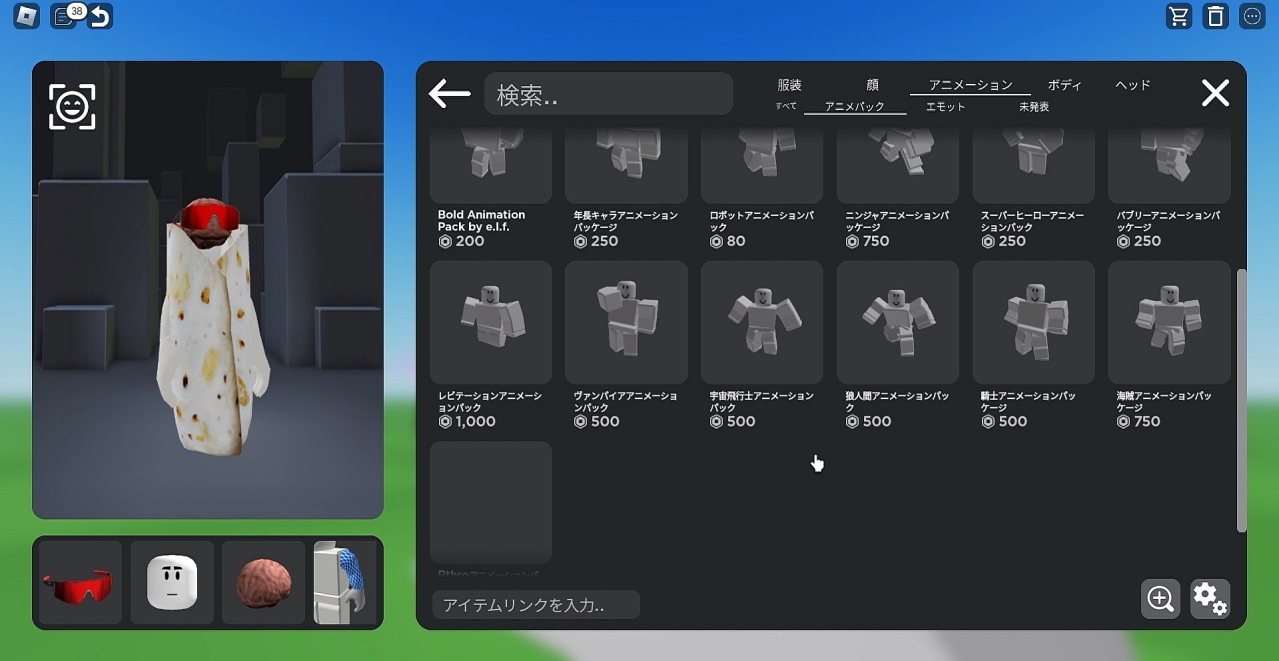Viewport: 1279px width, 661px height.
Task: Click the 750 price of ニンジャ pack
Action: point(867,241)
